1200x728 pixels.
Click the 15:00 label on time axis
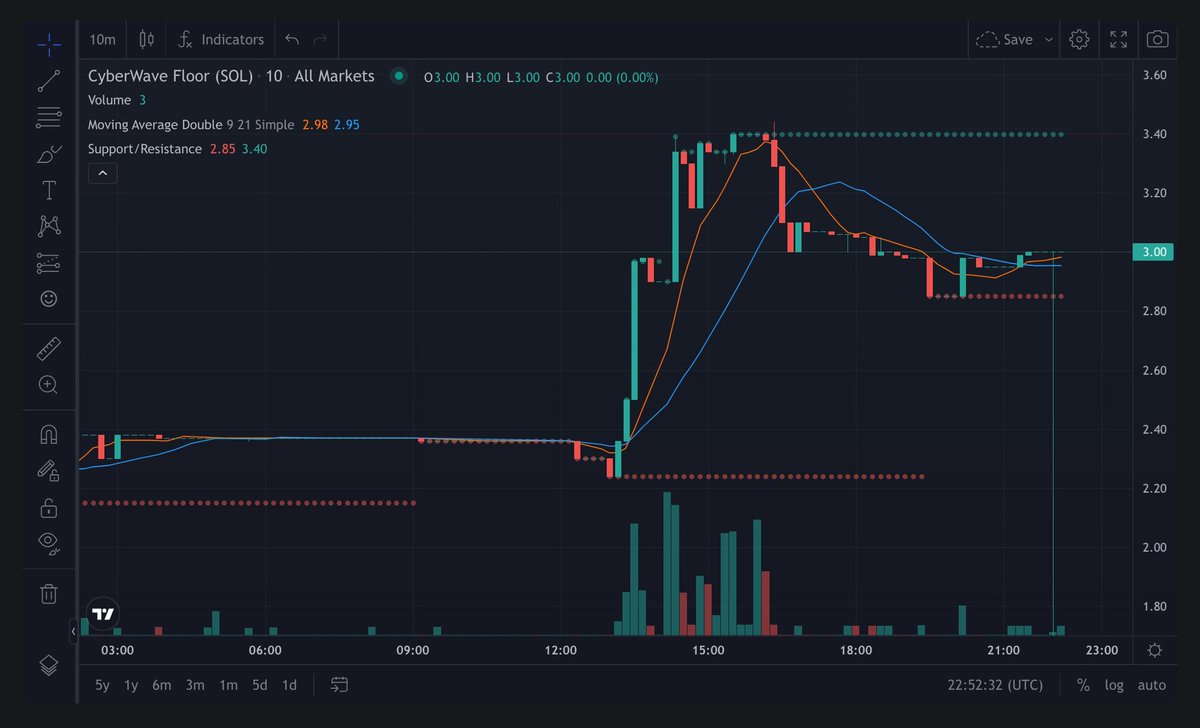(x=708, y=650)
